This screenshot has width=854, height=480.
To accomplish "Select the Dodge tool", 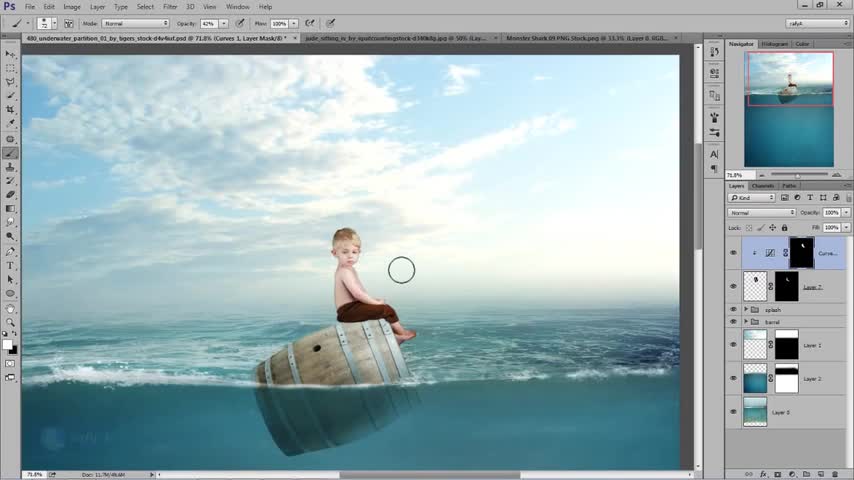I will [10, 236].
